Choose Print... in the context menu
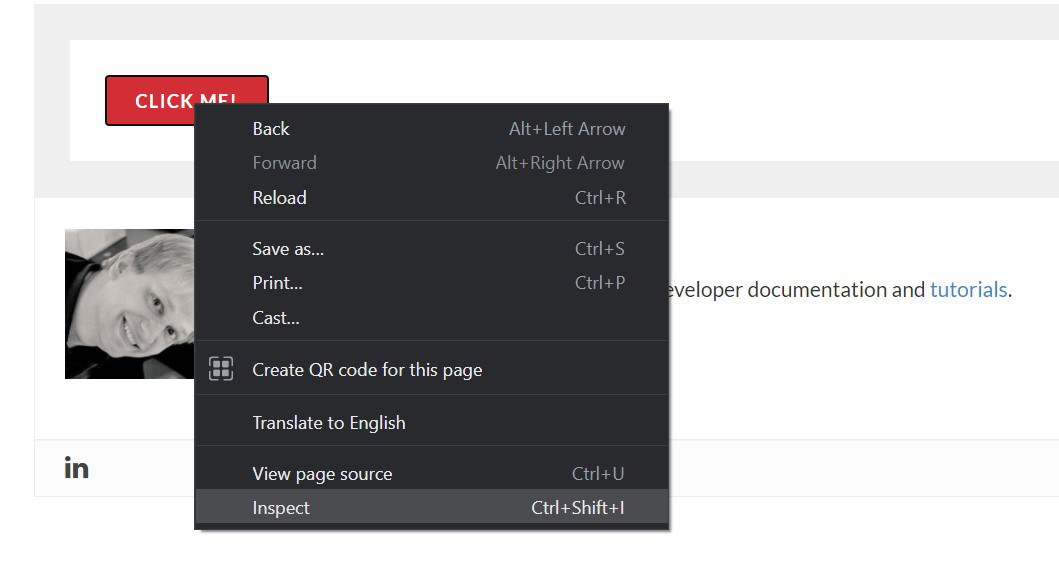 277,283
